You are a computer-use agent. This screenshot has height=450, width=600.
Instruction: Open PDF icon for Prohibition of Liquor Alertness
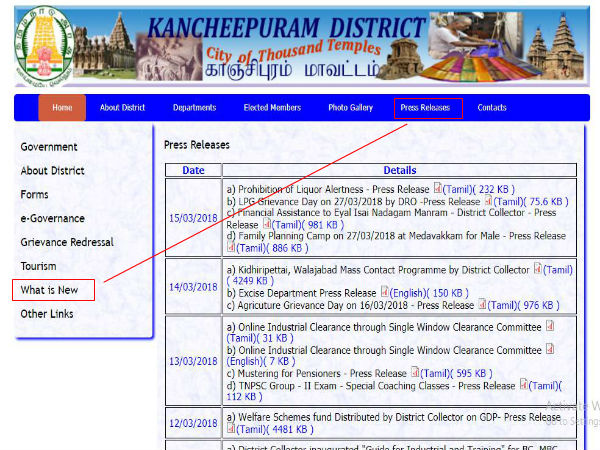pos(437,188)
